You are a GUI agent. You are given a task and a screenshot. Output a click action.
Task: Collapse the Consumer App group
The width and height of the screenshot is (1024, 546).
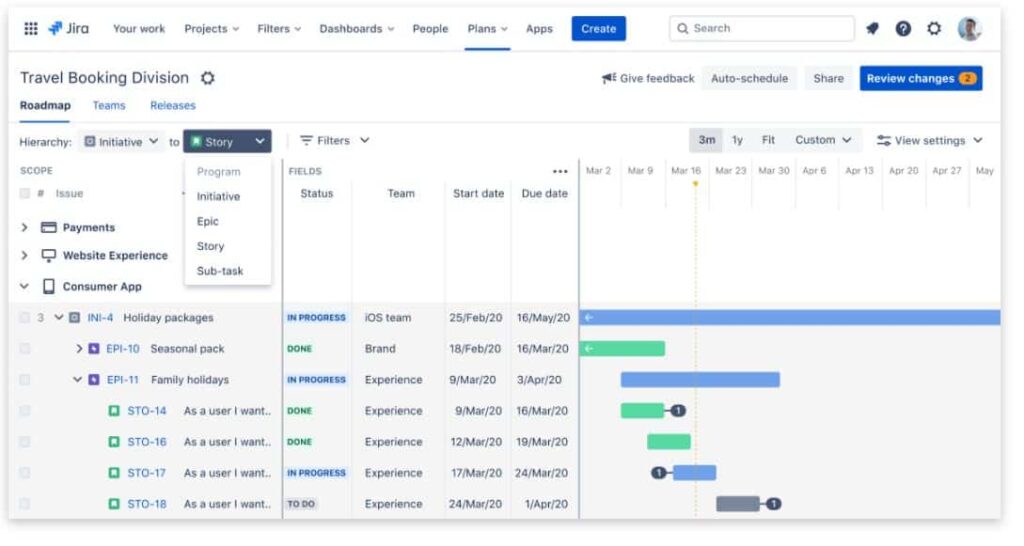click(24, 286)
